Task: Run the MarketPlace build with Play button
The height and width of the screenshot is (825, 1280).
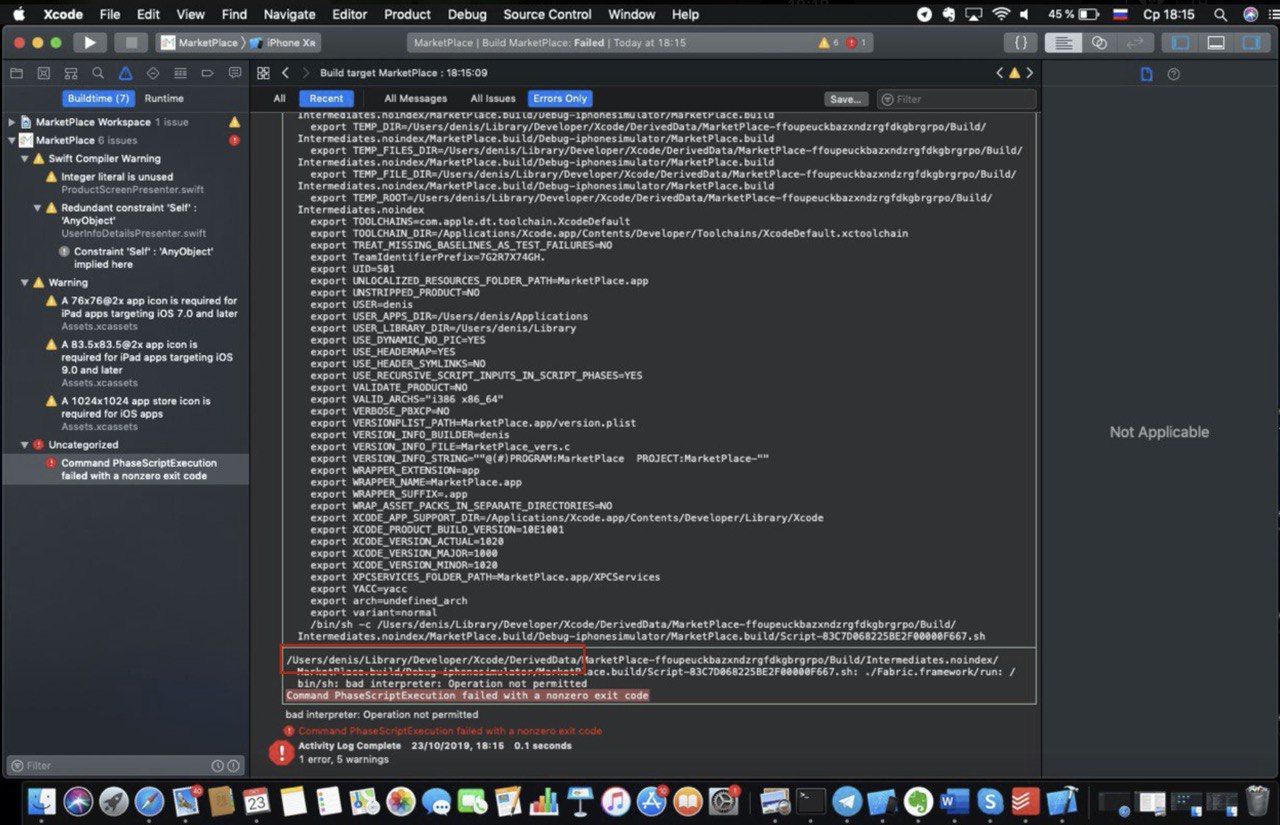Action: tap(89, 43)
